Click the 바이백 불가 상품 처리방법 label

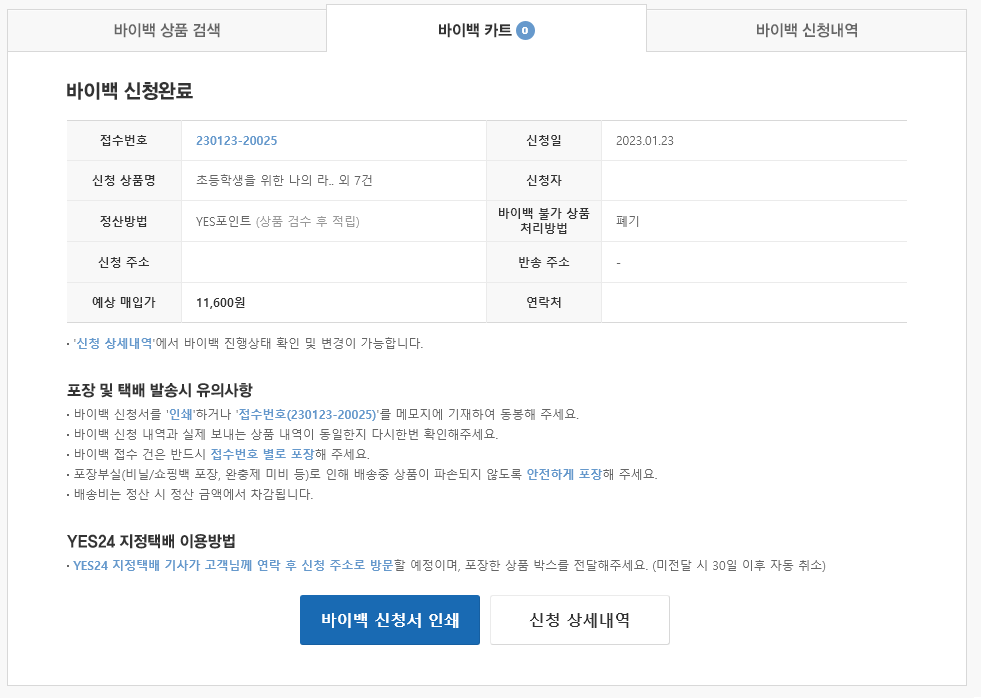[x=544, y=221]
